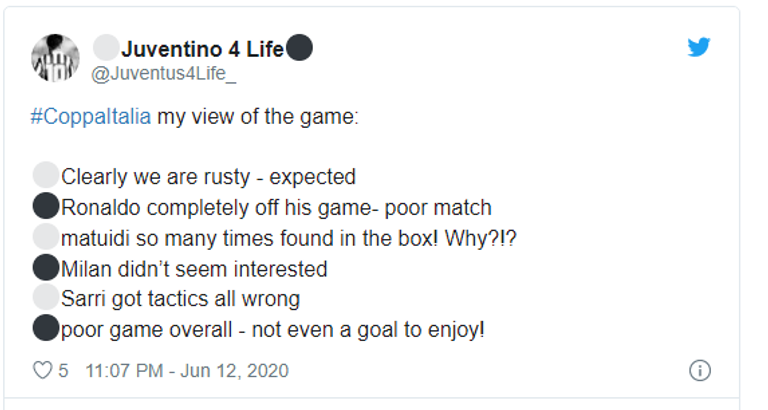Open the 11:07 PM - Jun 12, 2020 timestamp
The width and height of the screenshot is (768, 410).
click(x=187, y=371)
